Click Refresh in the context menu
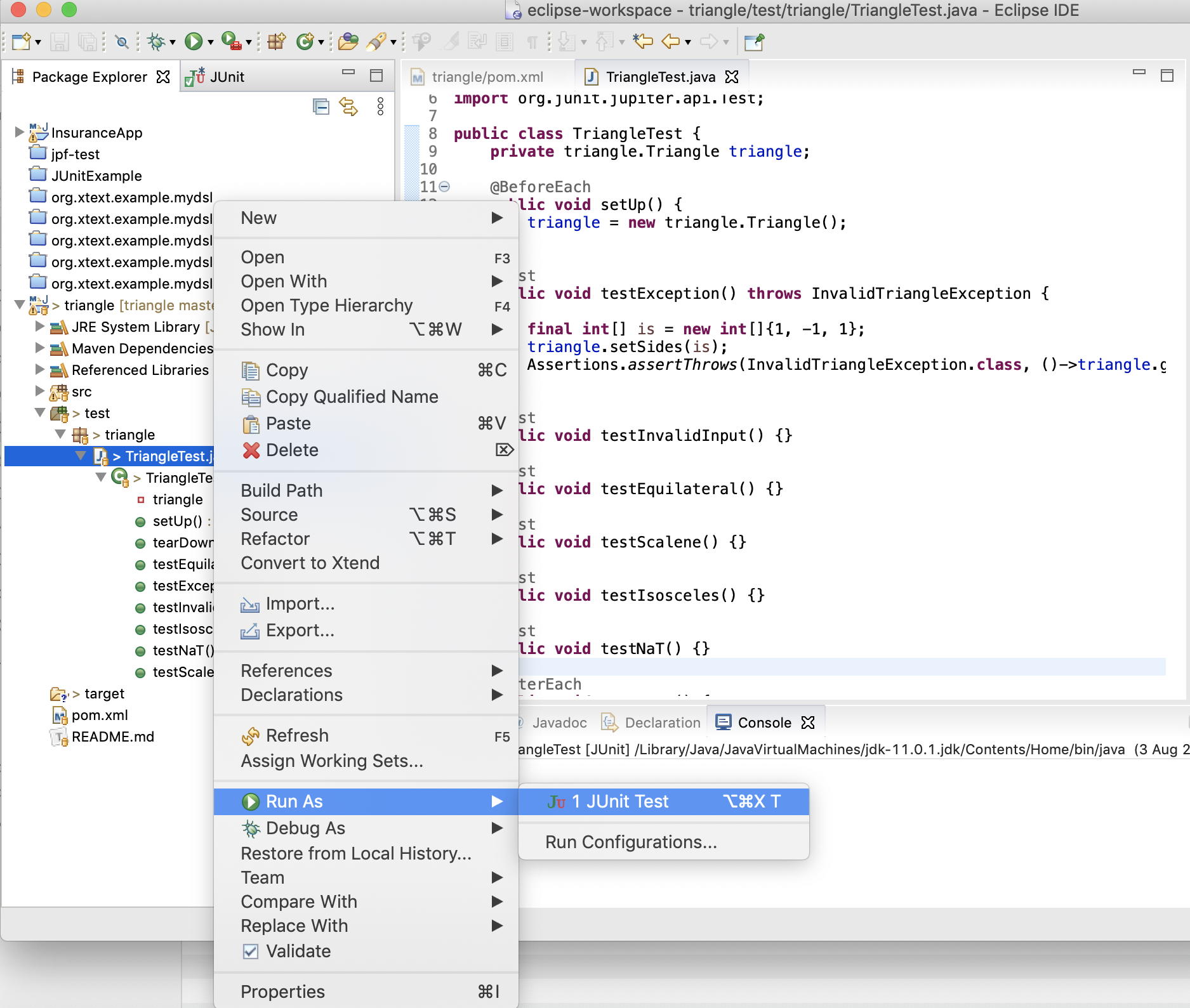The height and width of the screenshot is (1008, 1190). (366, 736)
